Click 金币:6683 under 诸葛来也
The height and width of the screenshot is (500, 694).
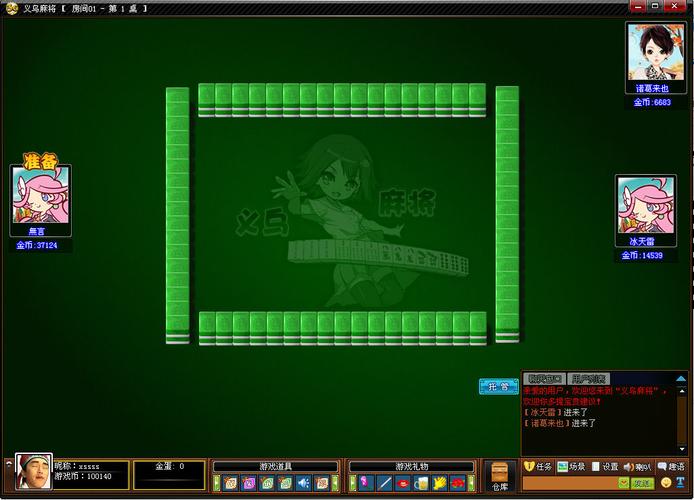click(x=652, y=102)
